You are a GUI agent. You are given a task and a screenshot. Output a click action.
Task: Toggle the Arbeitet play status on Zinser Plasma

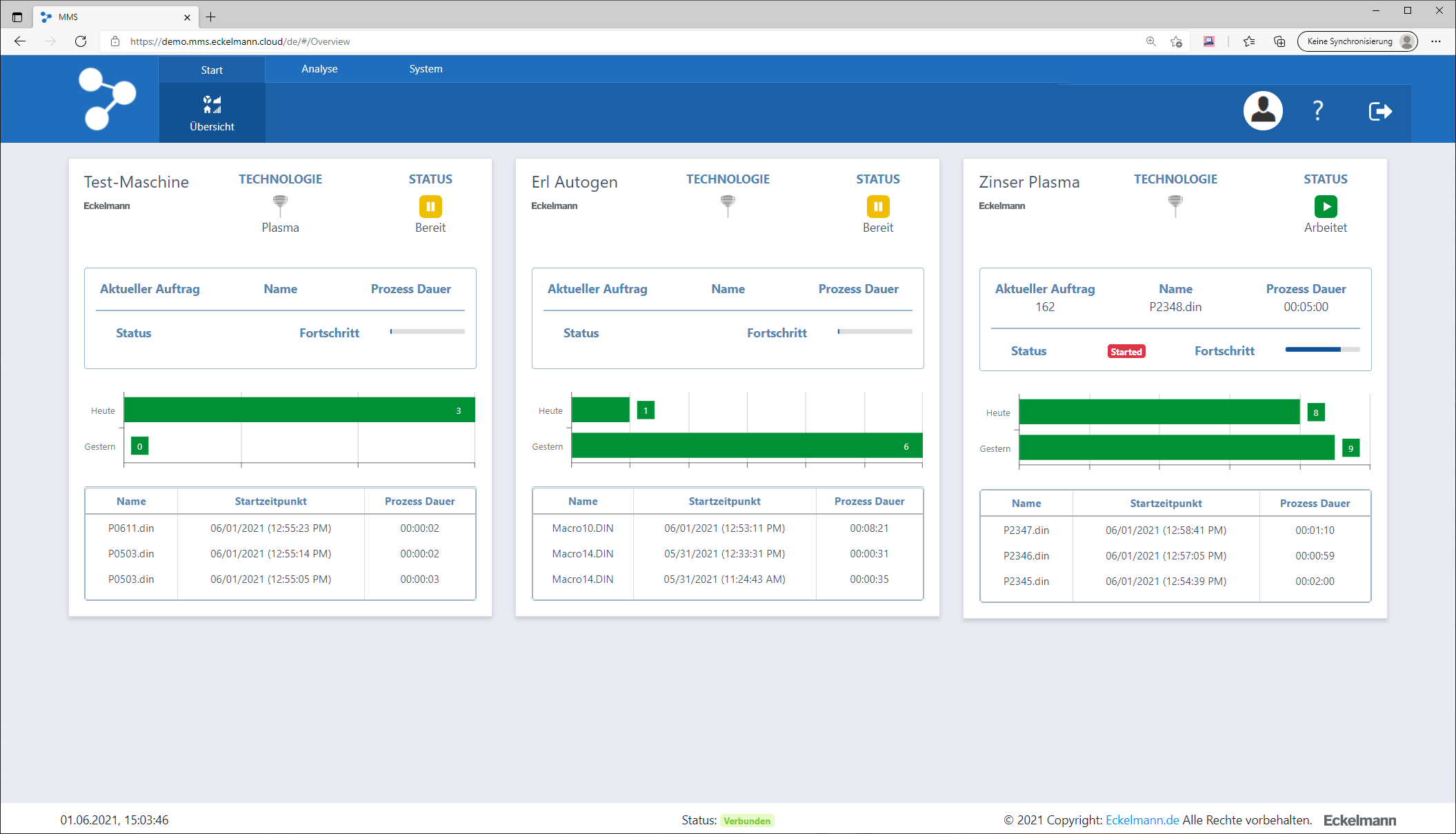point(1325,206)
